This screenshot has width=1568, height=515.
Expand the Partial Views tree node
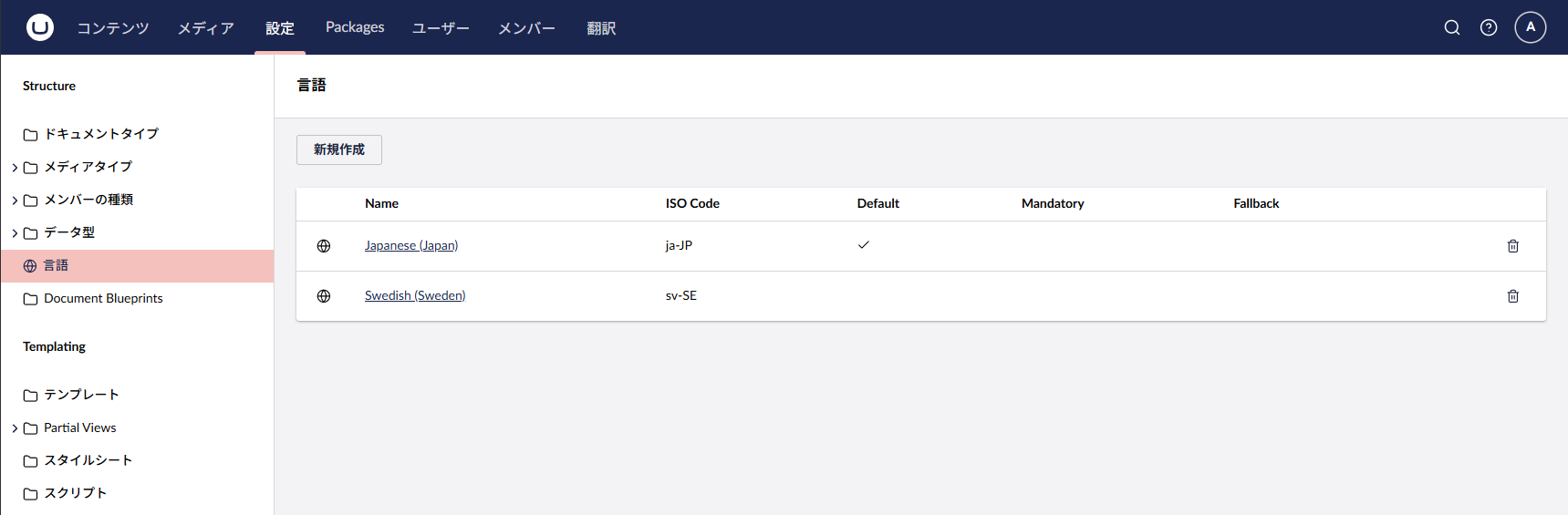pos(15,428)
